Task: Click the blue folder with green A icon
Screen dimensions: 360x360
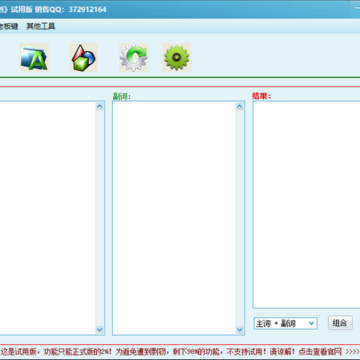Action: [34, 58]
